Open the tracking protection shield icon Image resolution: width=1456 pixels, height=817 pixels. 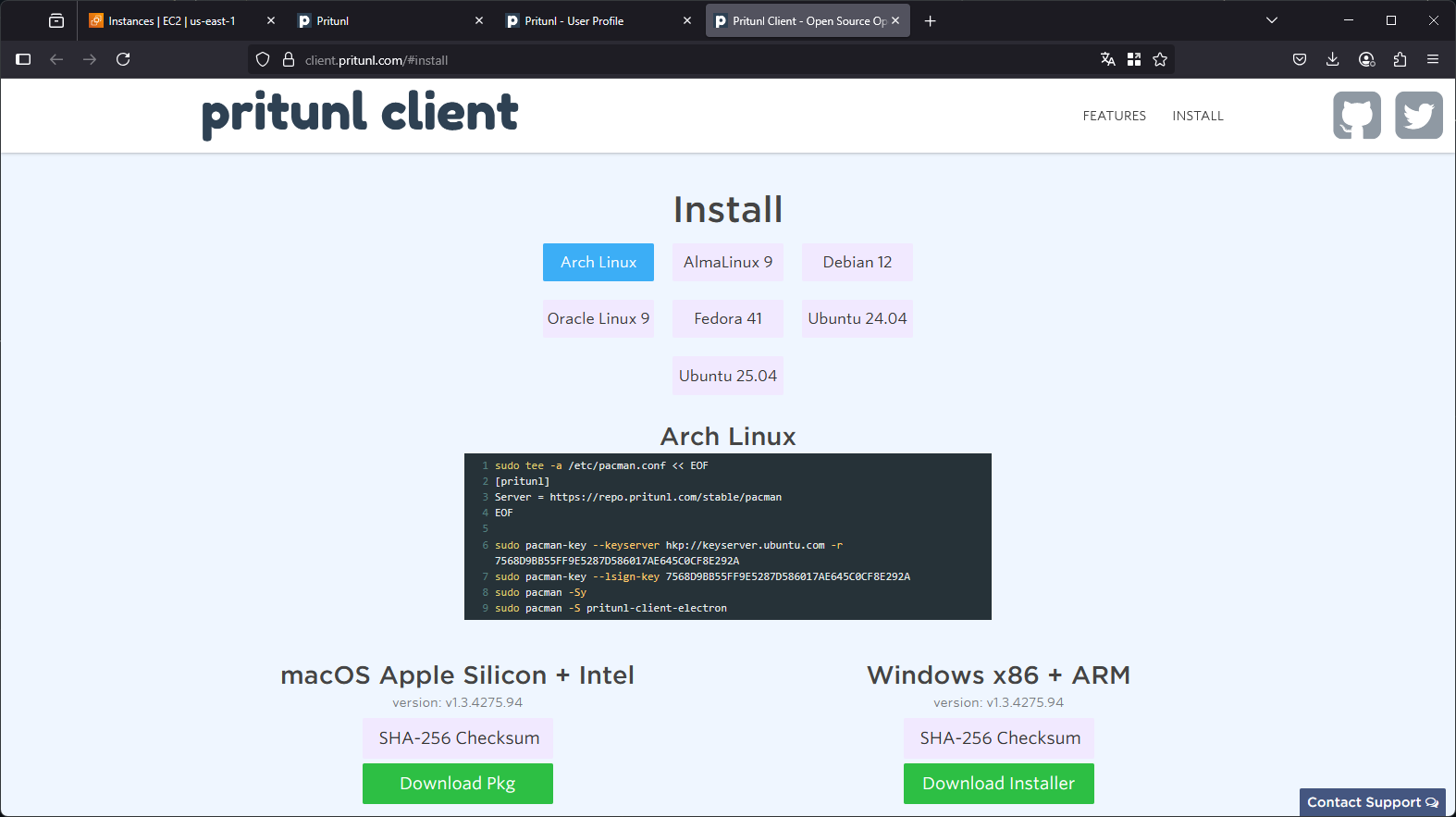[x=263, y=59]
